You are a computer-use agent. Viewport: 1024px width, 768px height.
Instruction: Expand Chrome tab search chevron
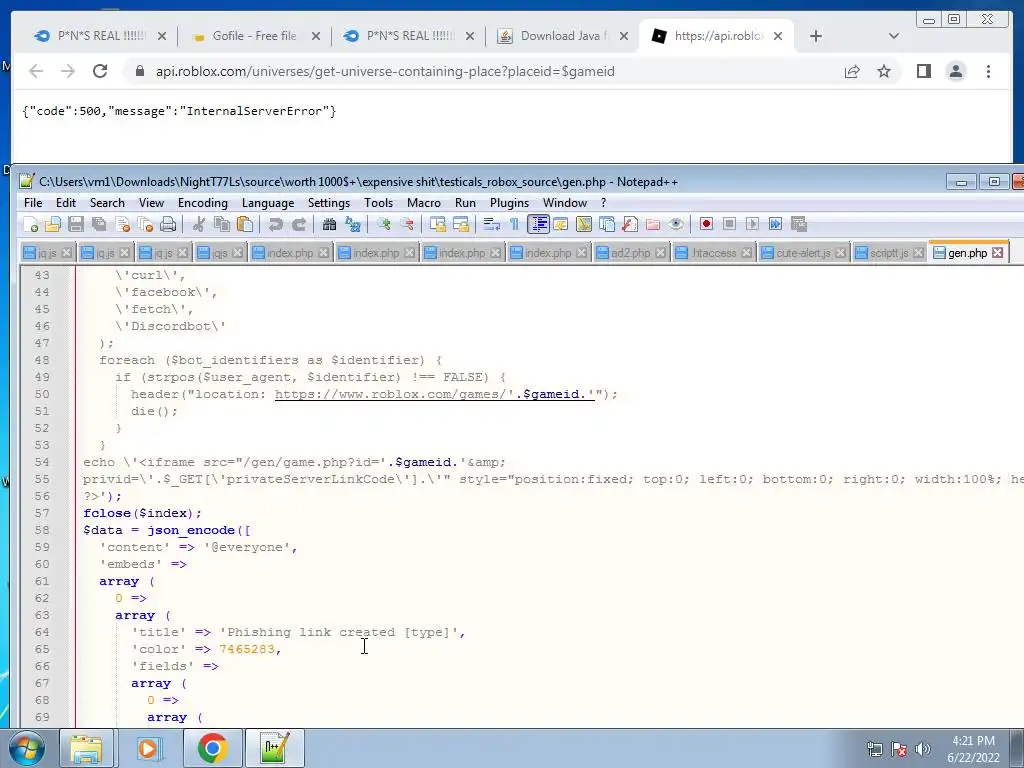(x=894, y=37)
